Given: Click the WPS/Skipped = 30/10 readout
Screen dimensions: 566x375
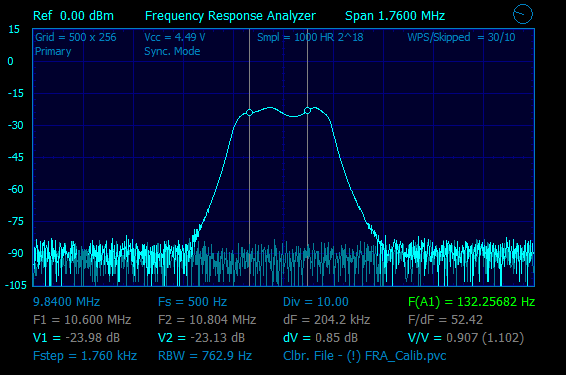Looking at the screenshot, I should [x=461, y=37].
